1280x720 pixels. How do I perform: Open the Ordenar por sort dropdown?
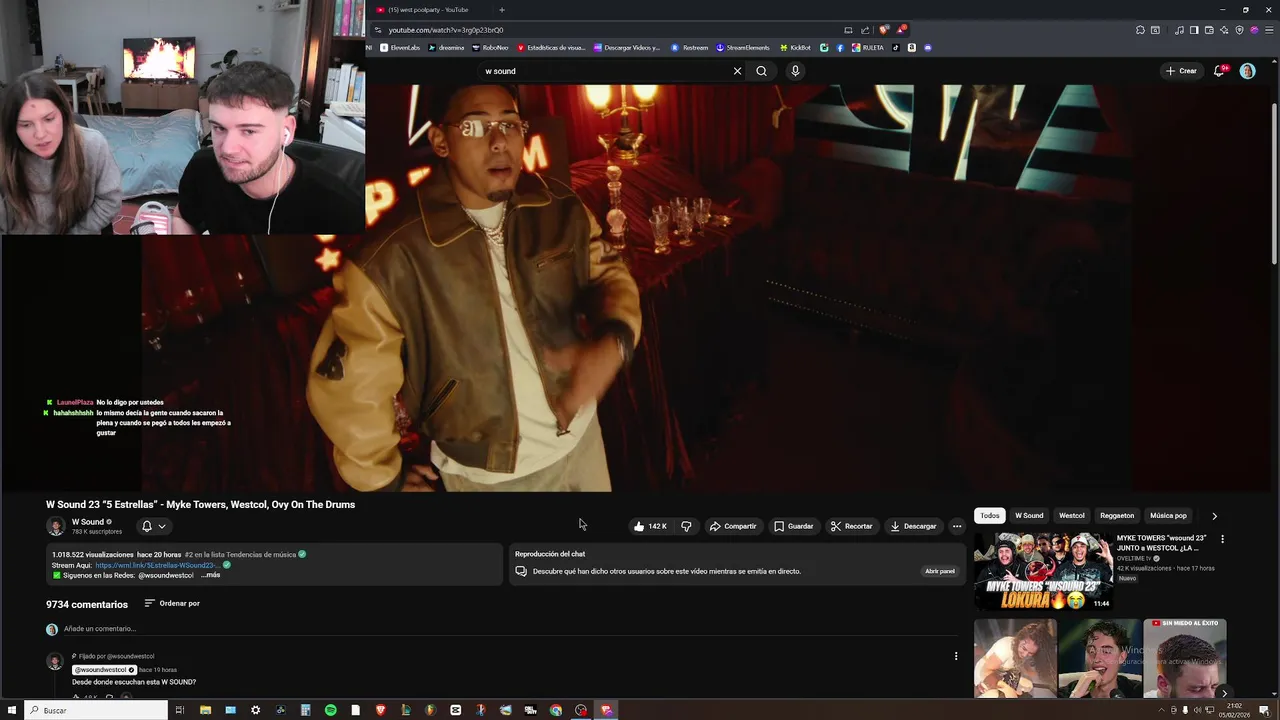(172, 603)
